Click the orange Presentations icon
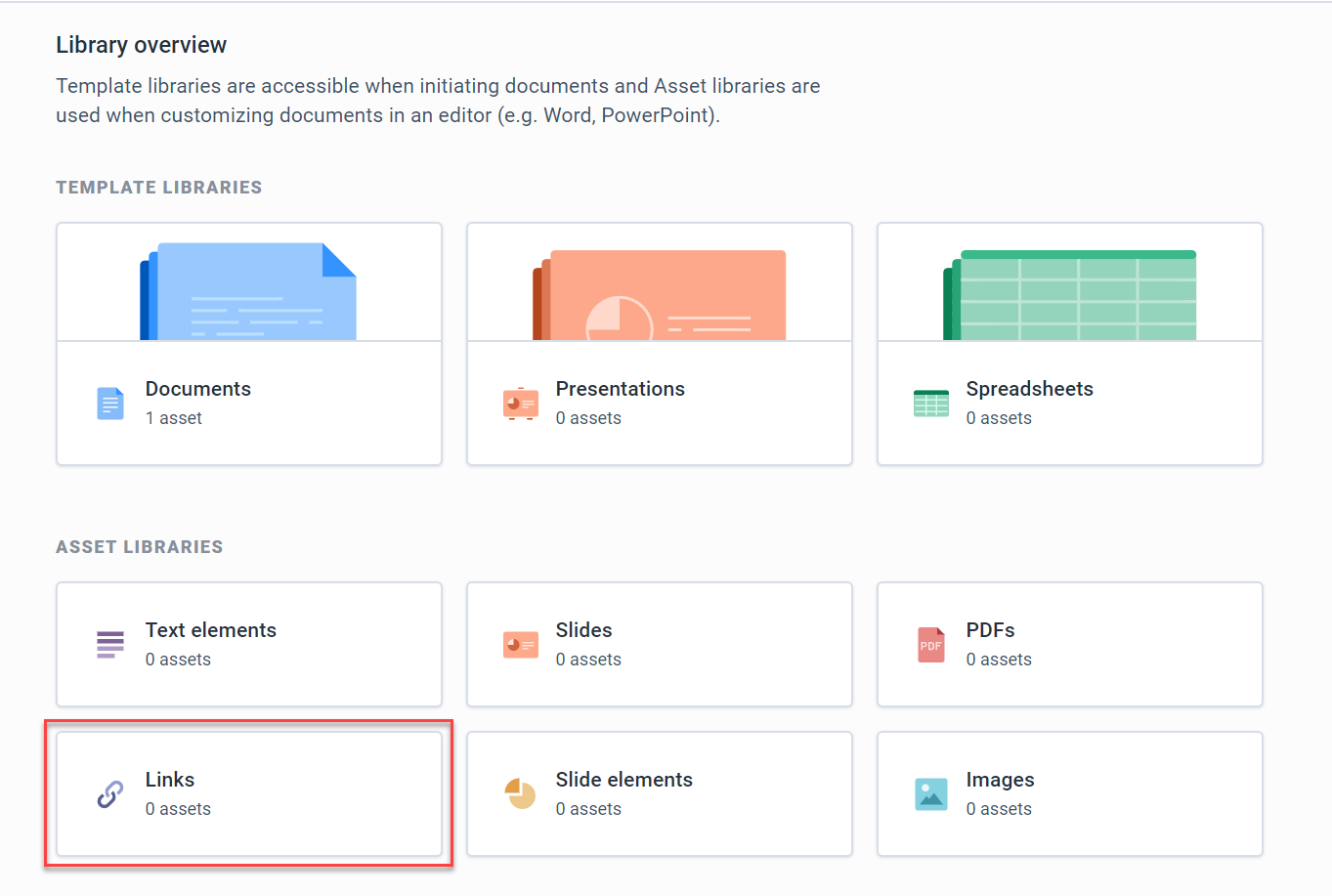The height and width of the screenshot is (896, 1332). coord(520,404)
